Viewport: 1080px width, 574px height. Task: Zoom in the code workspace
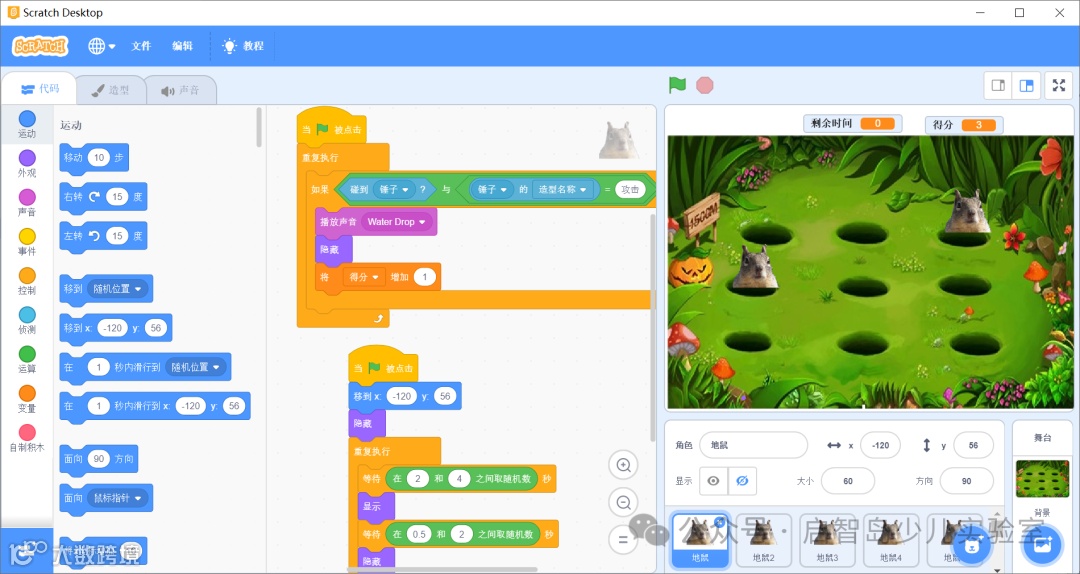tap(624, 465)
